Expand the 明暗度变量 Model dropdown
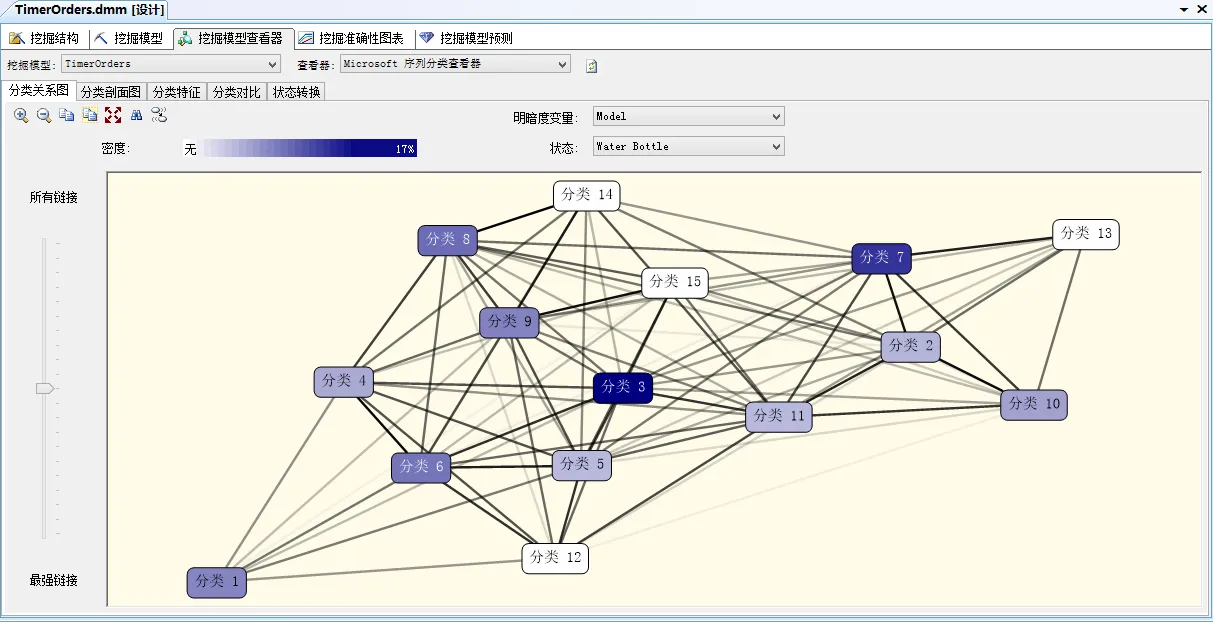This screenshot has height=622, width=1213. [x=689, y=116]
